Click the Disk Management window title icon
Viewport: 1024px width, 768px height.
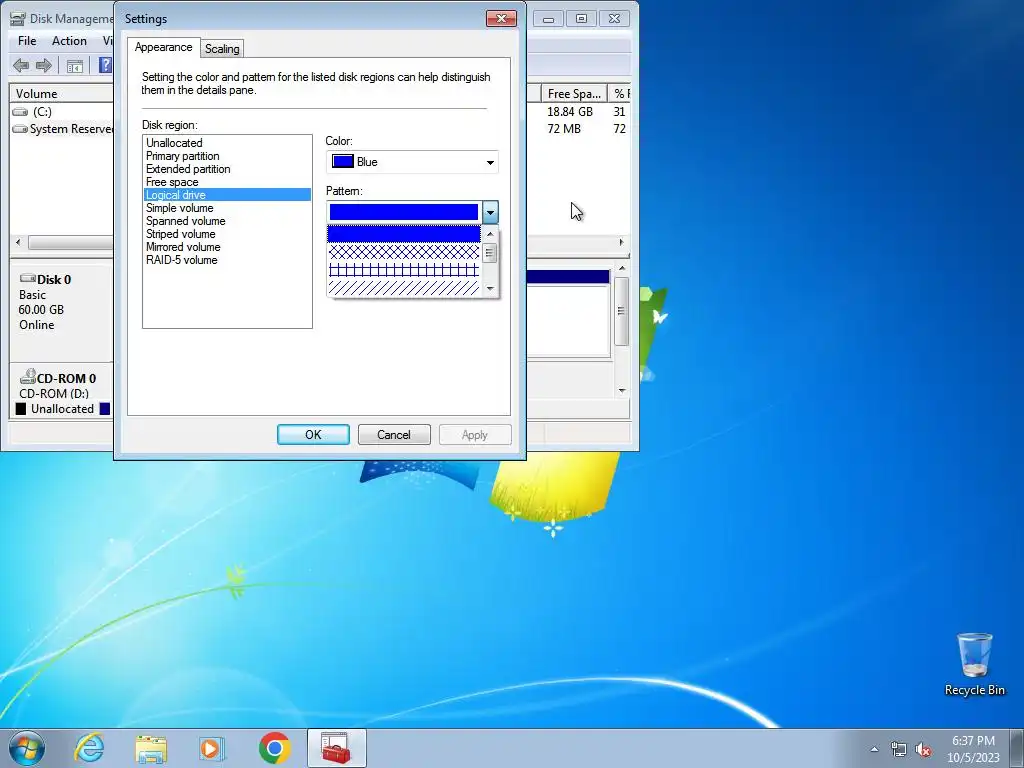point(18,18)
